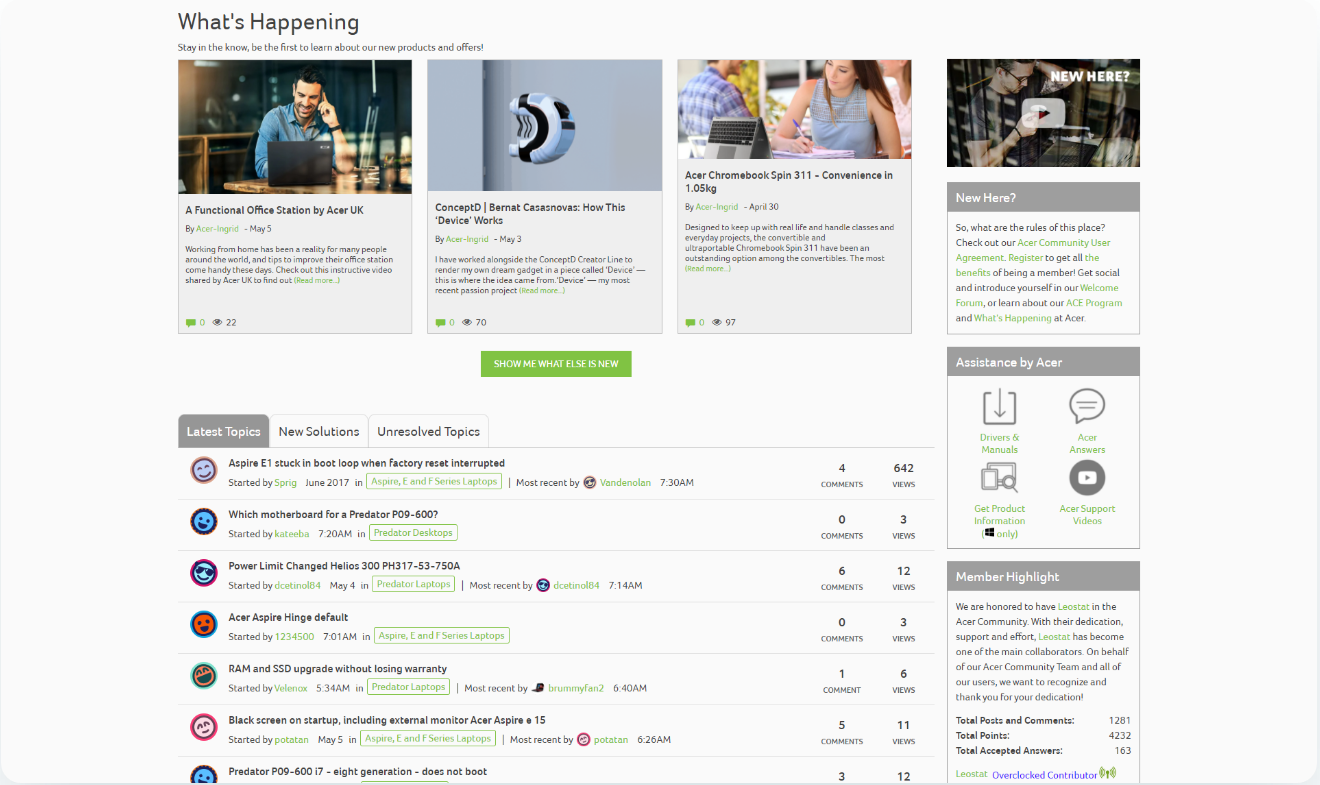
Task: Open Power Limit Changed Helios 300 topic
Action: pyautogui.click(x=344, y=566)
